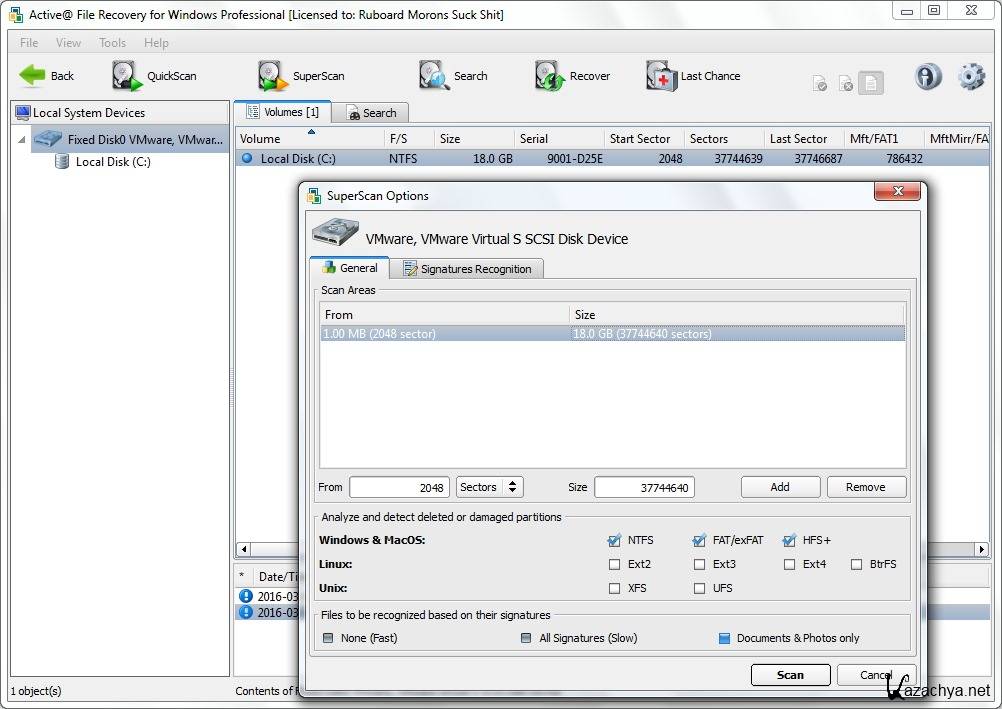Screen dimensions: 1002x709
Task: Switch to the Signatures Recognition tab
Action: [x=467, y=269]
